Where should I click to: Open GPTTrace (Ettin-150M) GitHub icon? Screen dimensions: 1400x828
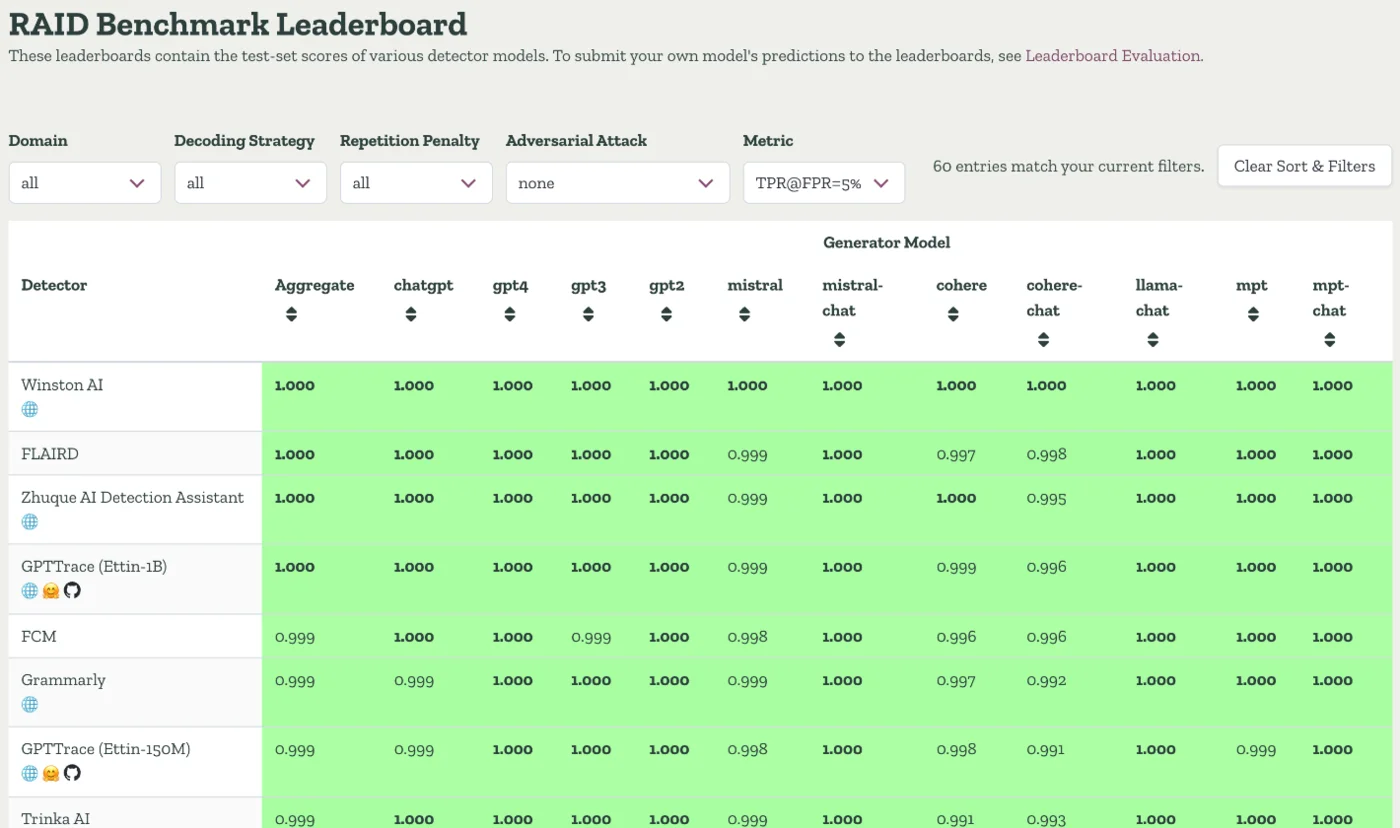coord(72,773)
